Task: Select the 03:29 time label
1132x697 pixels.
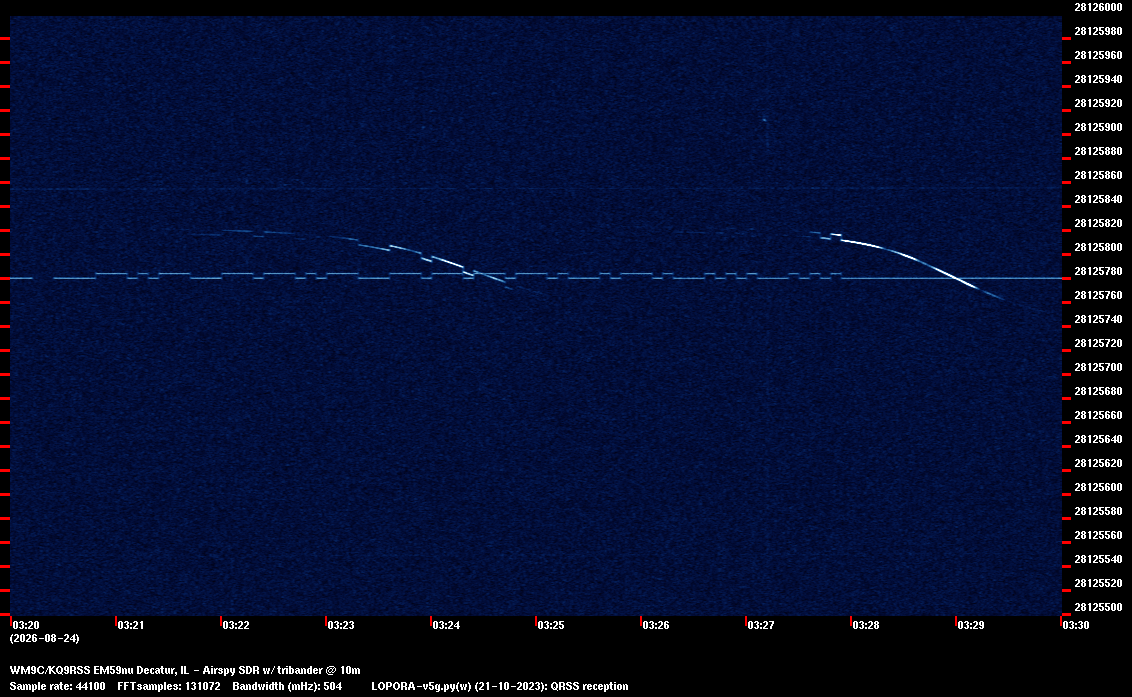Action: click(x=970, y=625)
